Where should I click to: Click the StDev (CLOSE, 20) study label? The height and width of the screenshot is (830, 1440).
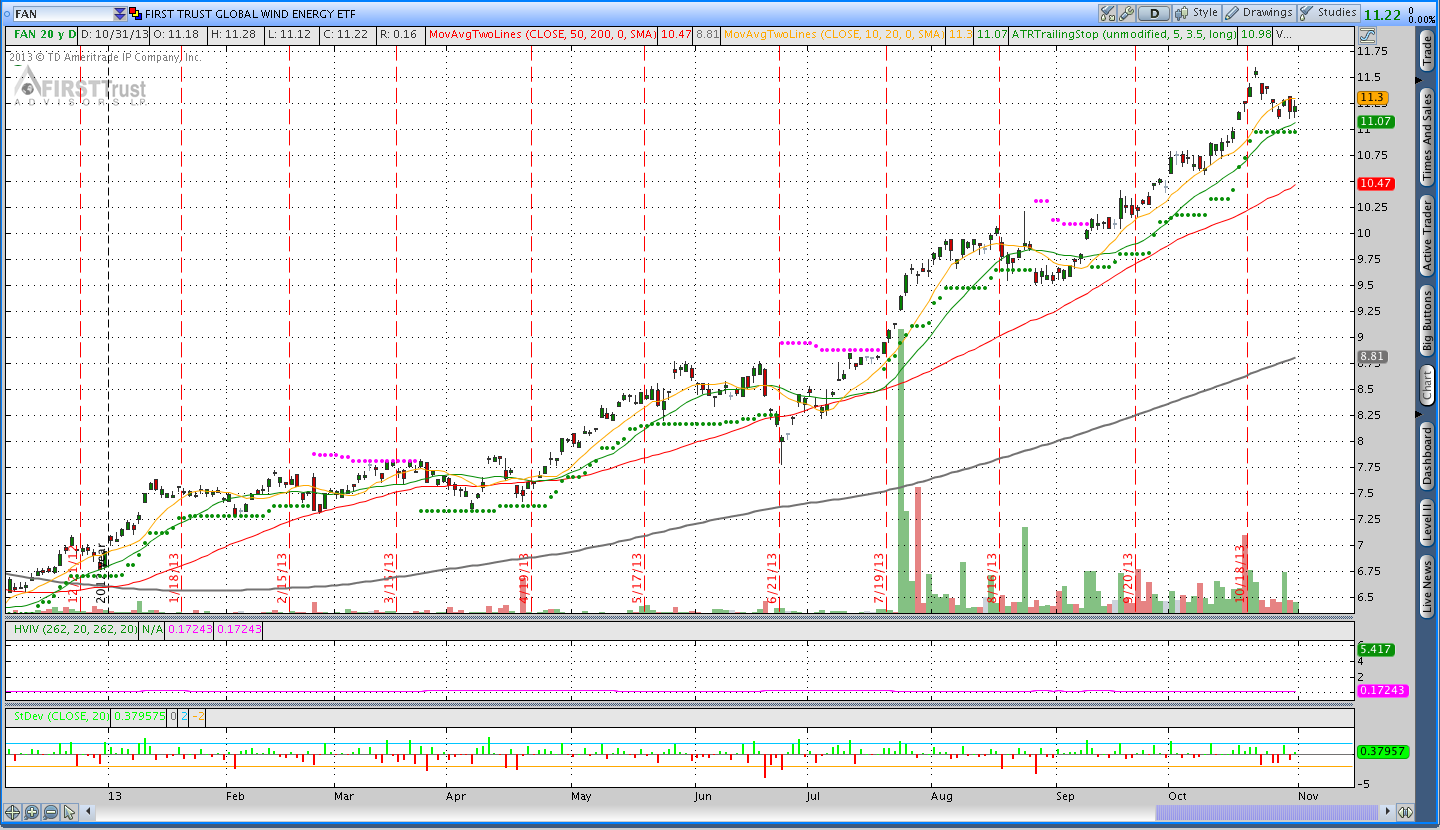click(60, 716)
